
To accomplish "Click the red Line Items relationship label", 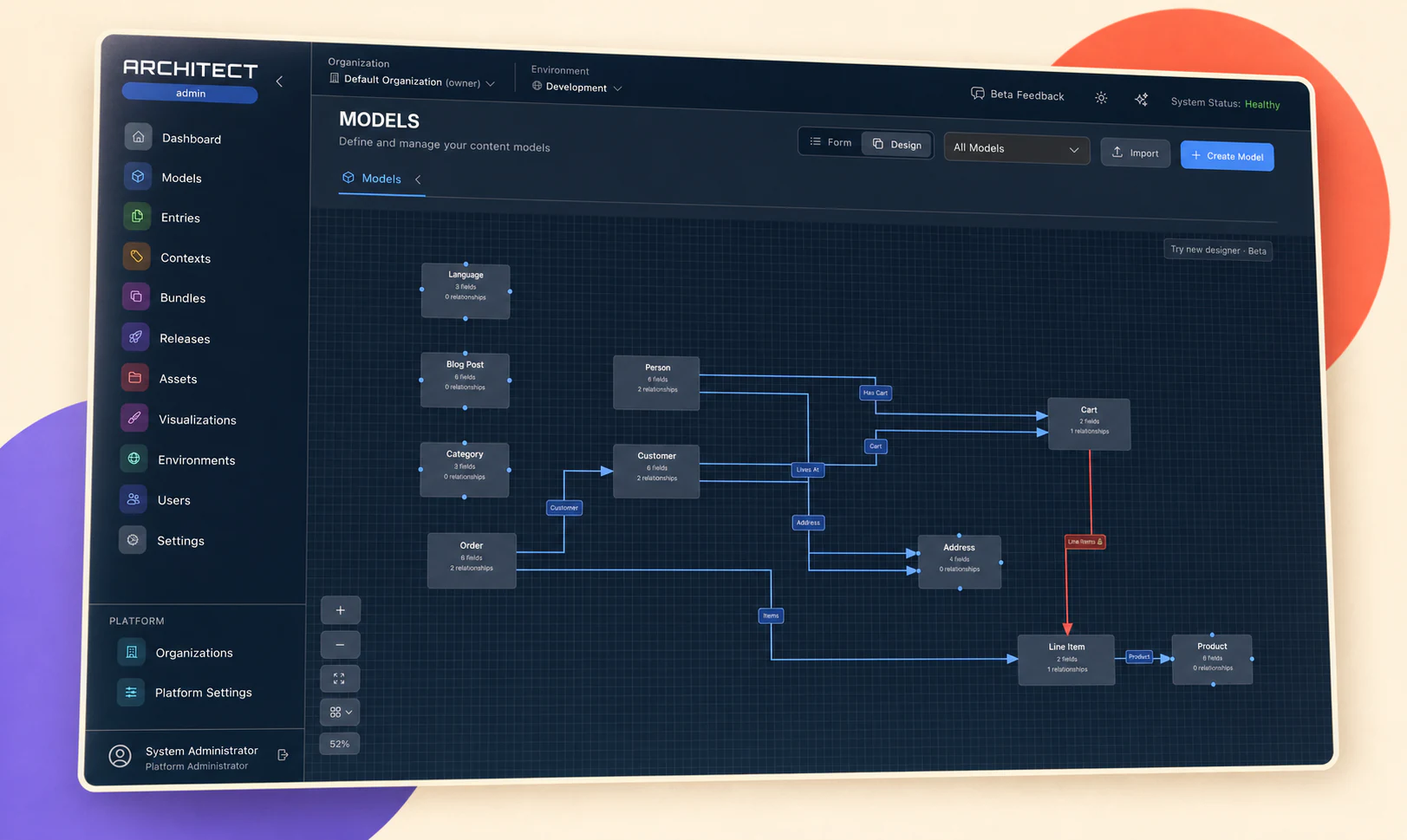I will tap(1085, 542).
